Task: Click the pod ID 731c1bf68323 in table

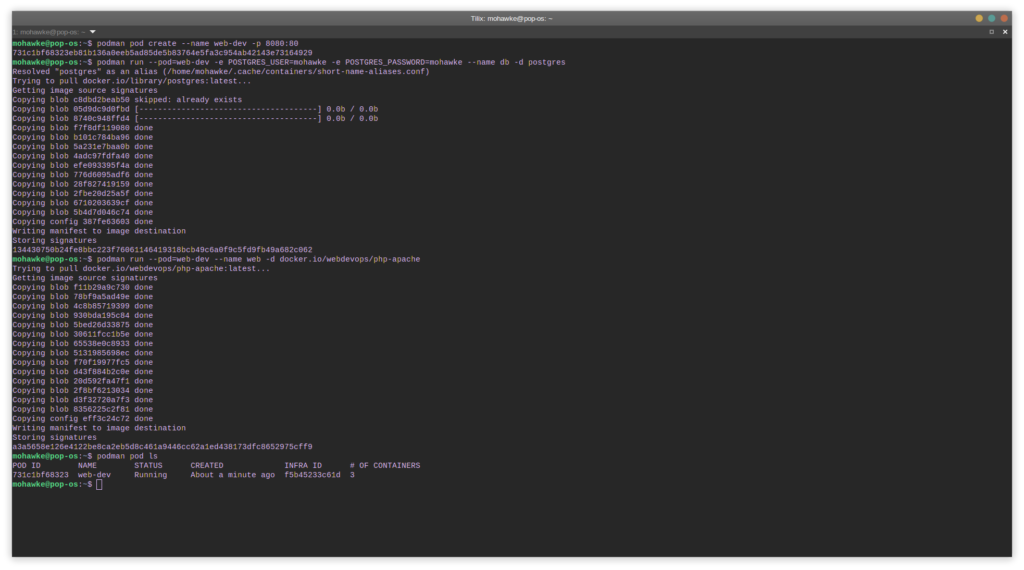Action: coord(40,475)
